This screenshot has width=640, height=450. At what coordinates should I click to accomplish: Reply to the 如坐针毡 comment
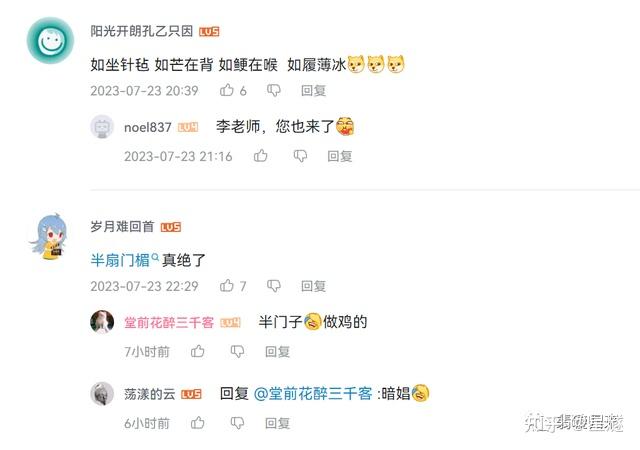(x=313, y=90)
